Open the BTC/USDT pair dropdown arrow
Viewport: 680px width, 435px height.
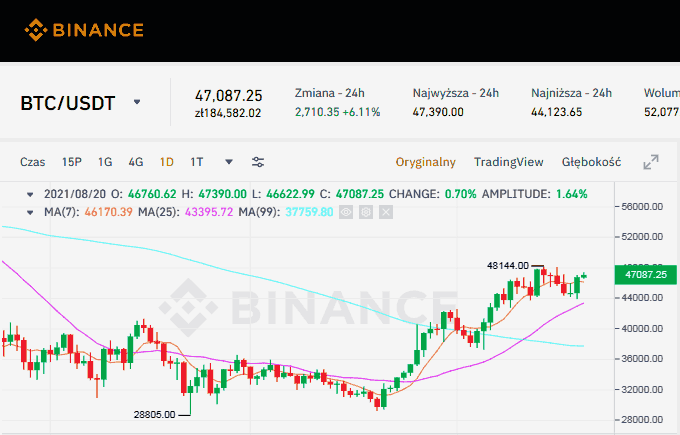click(x=137, y=102)
